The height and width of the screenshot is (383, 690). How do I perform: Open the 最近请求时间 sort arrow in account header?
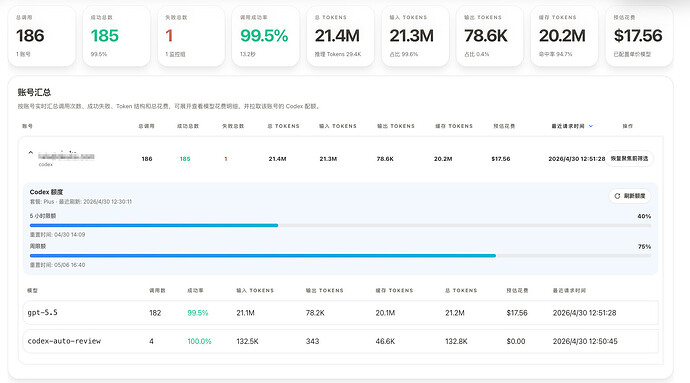591,126
